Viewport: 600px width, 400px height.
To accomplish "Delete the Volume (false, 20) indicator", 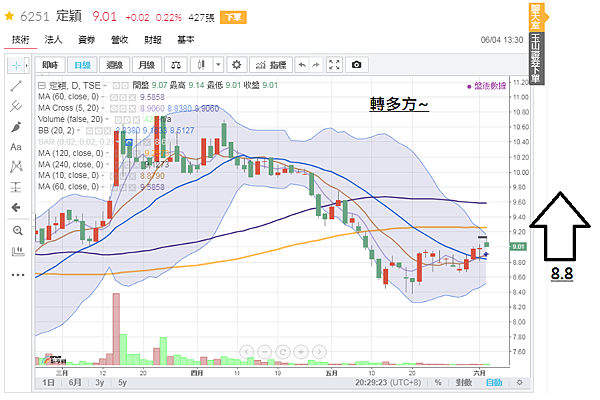I will (x=136, y=119).
